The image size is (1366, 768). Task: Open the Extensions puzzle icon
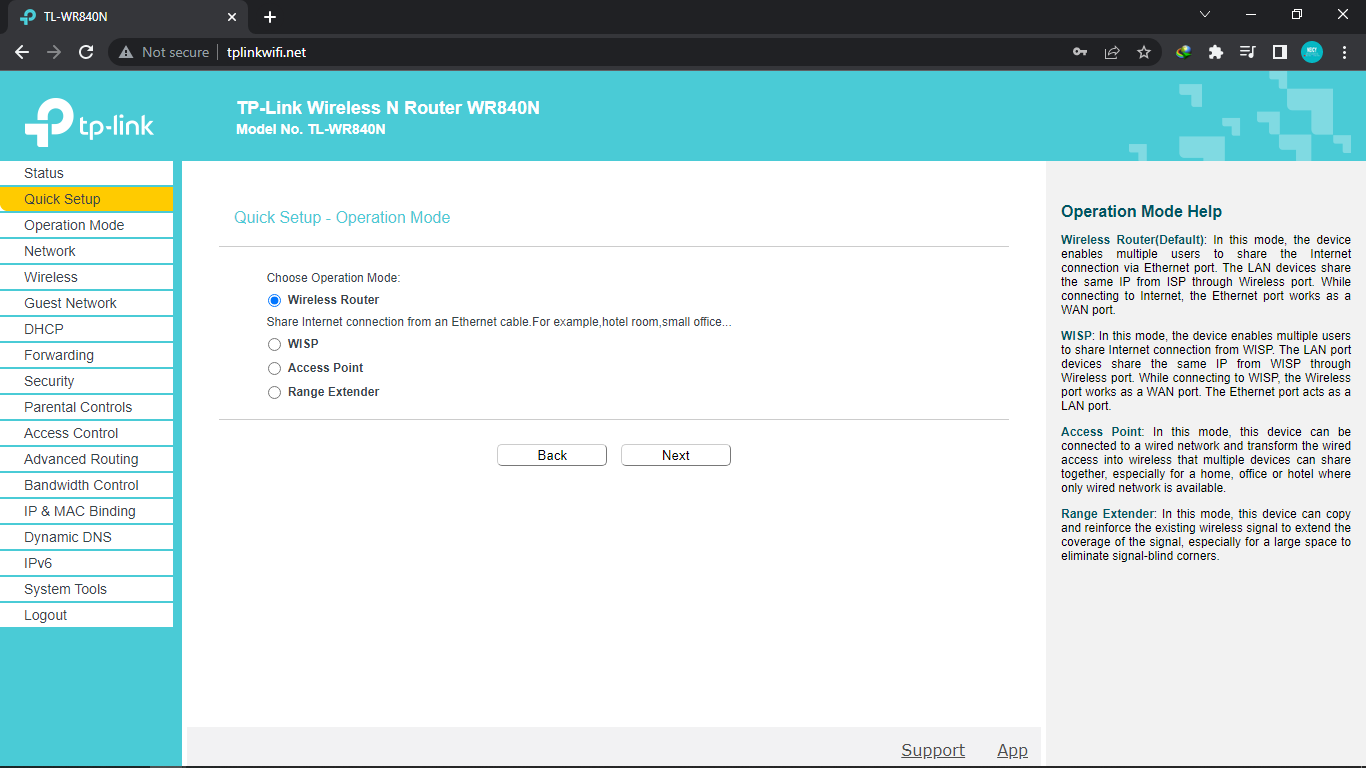1216,52
